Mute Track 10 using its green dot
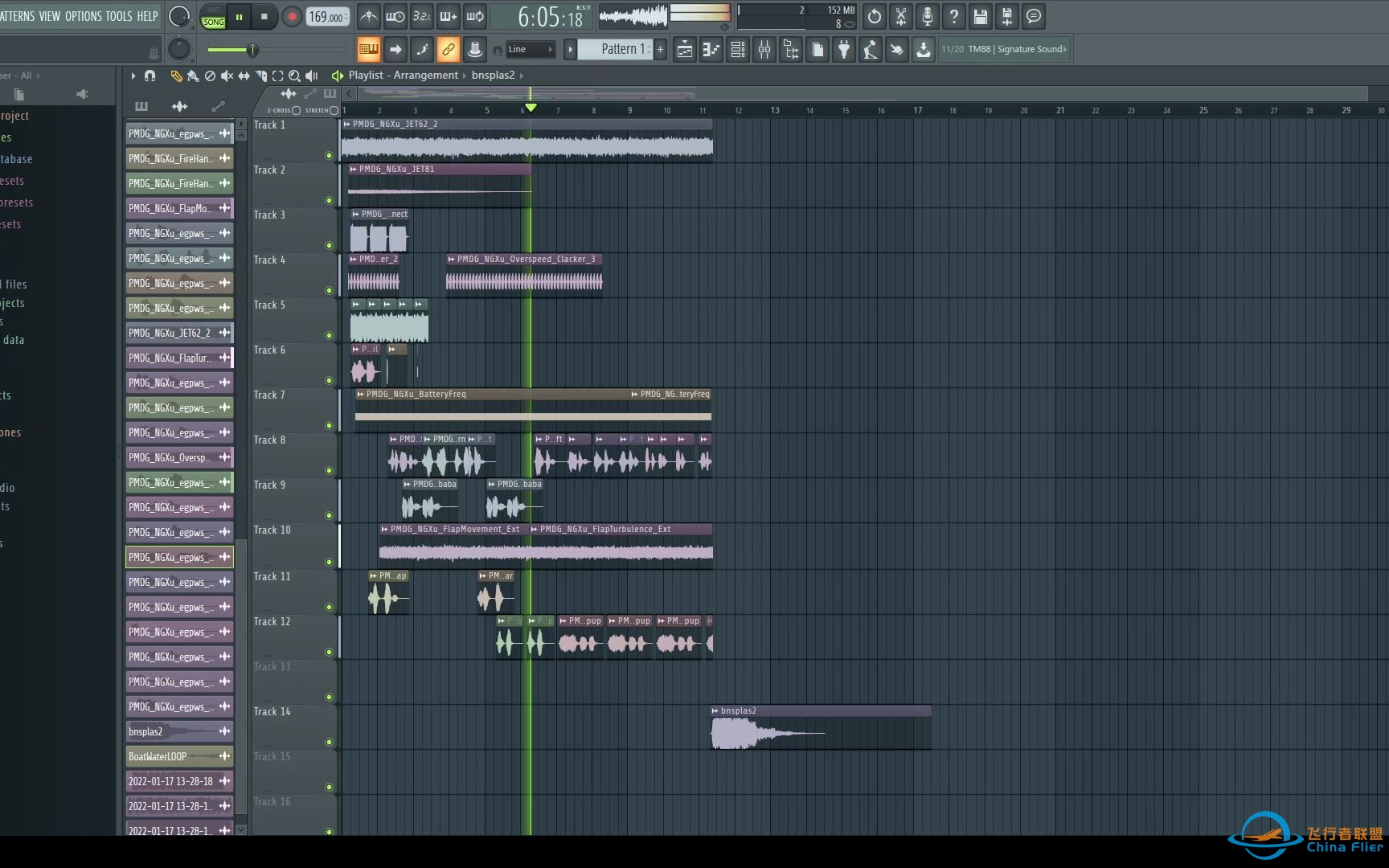Image resolution: width=1389 pixels, height=868 pixels. (329, 563)
